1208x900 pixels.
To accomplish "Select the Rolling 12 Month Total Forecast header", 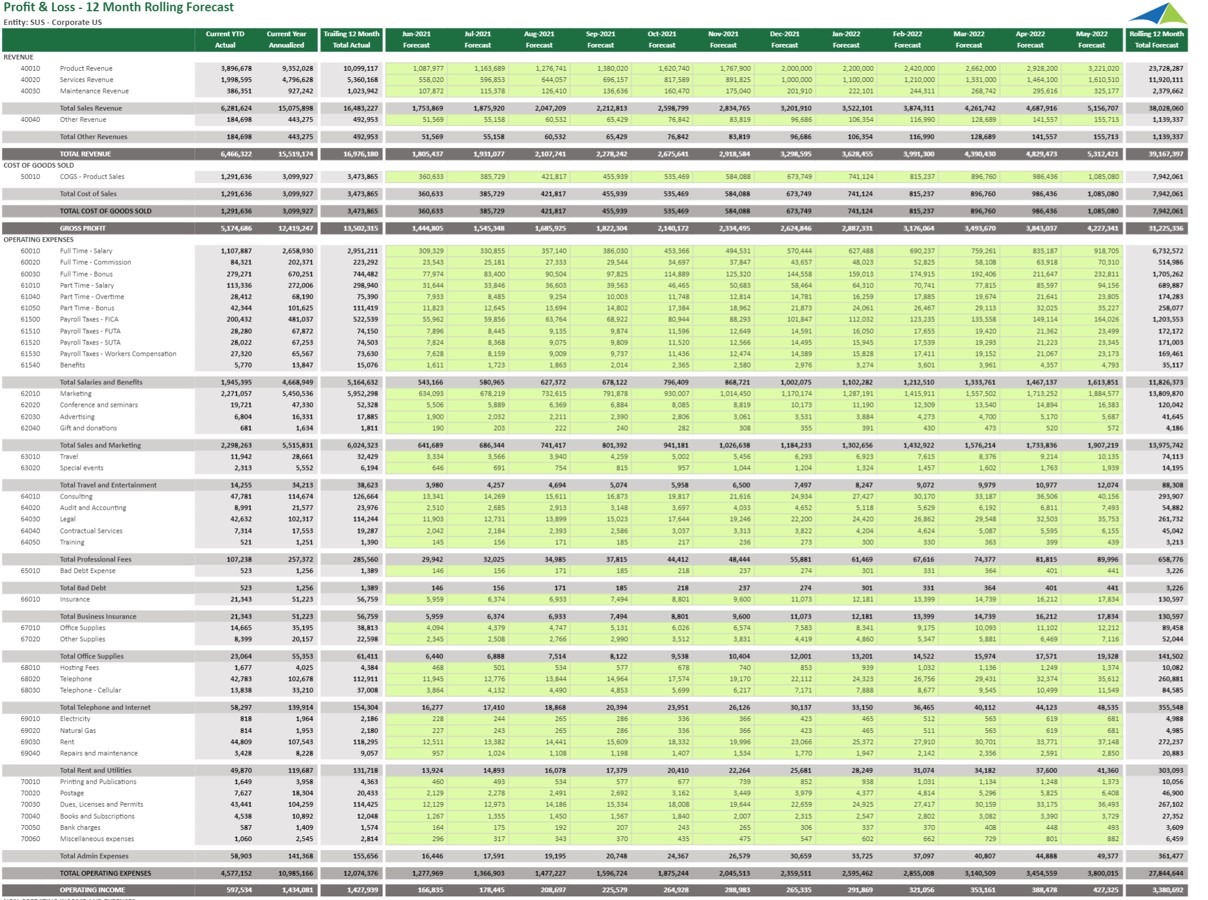I will click(1156, 39).
